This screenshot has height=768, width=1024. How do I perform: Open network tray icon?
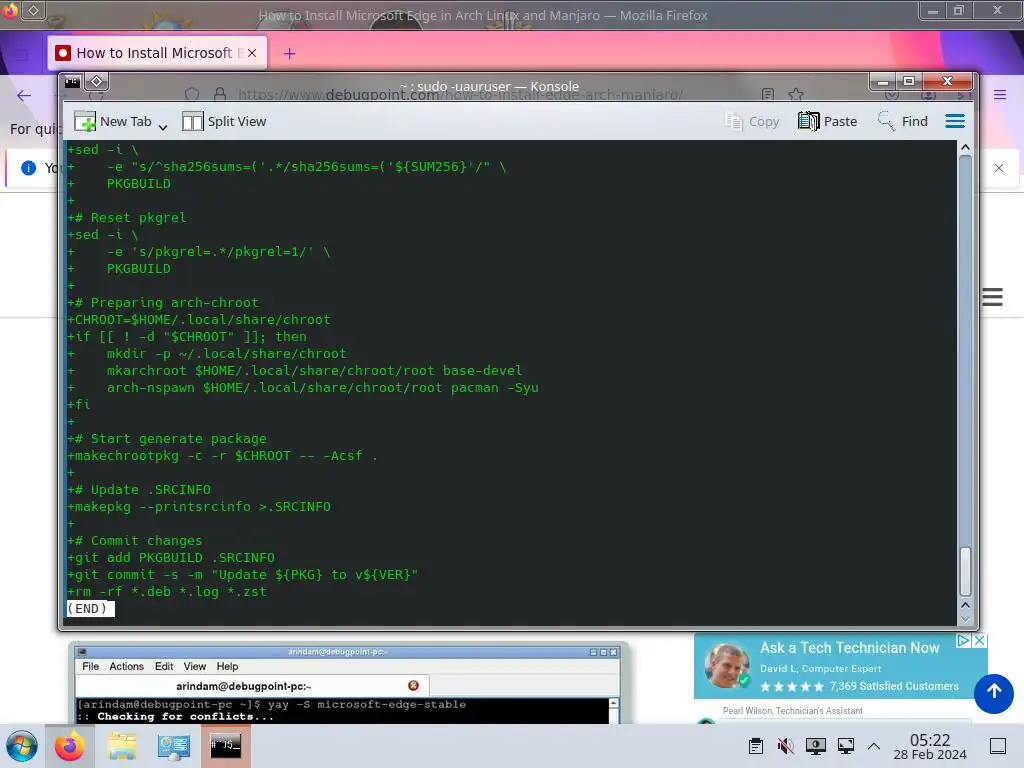(x=846, y=746)
